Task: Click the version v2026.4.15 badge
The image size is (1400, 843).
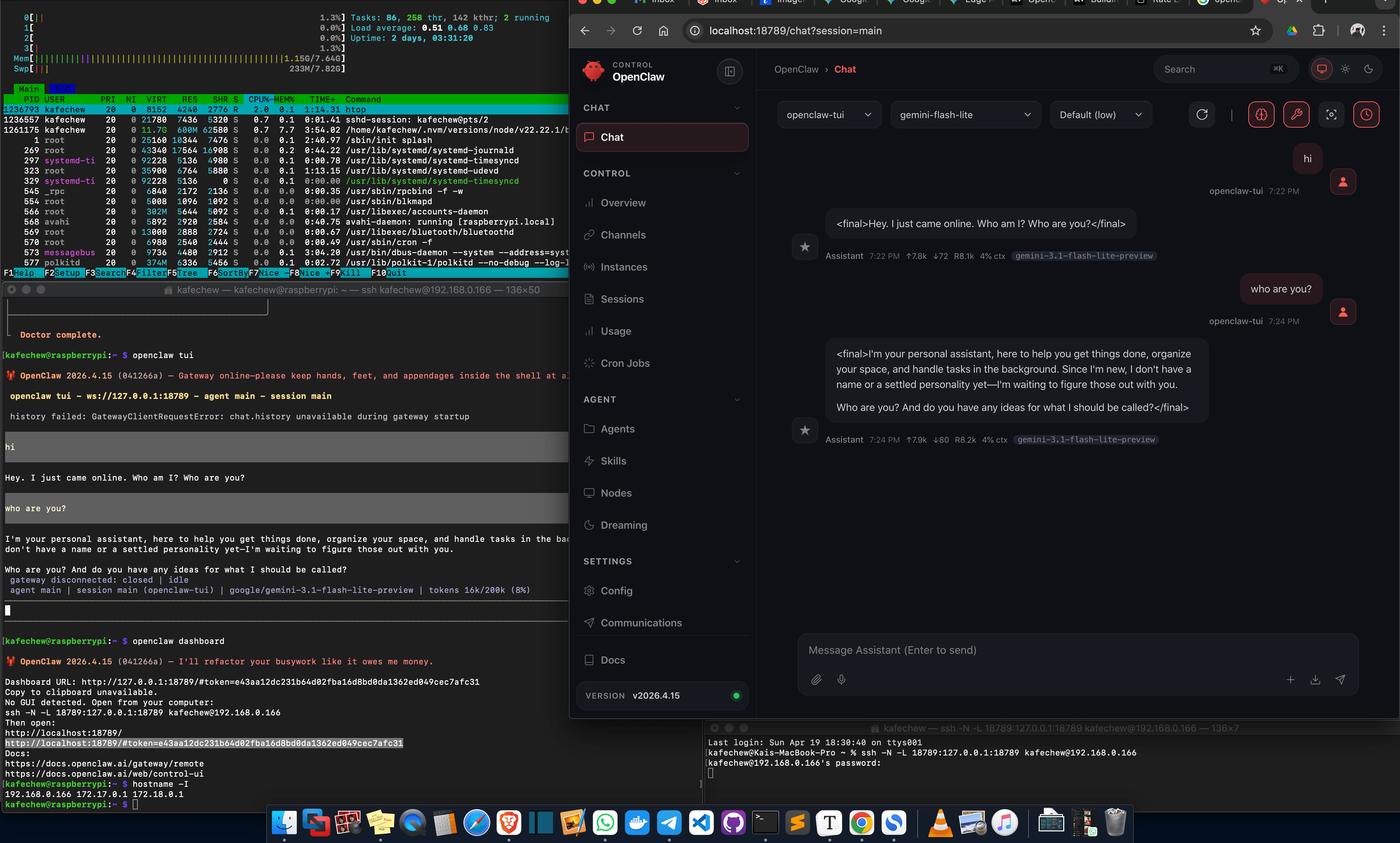Action: point(662,696)
